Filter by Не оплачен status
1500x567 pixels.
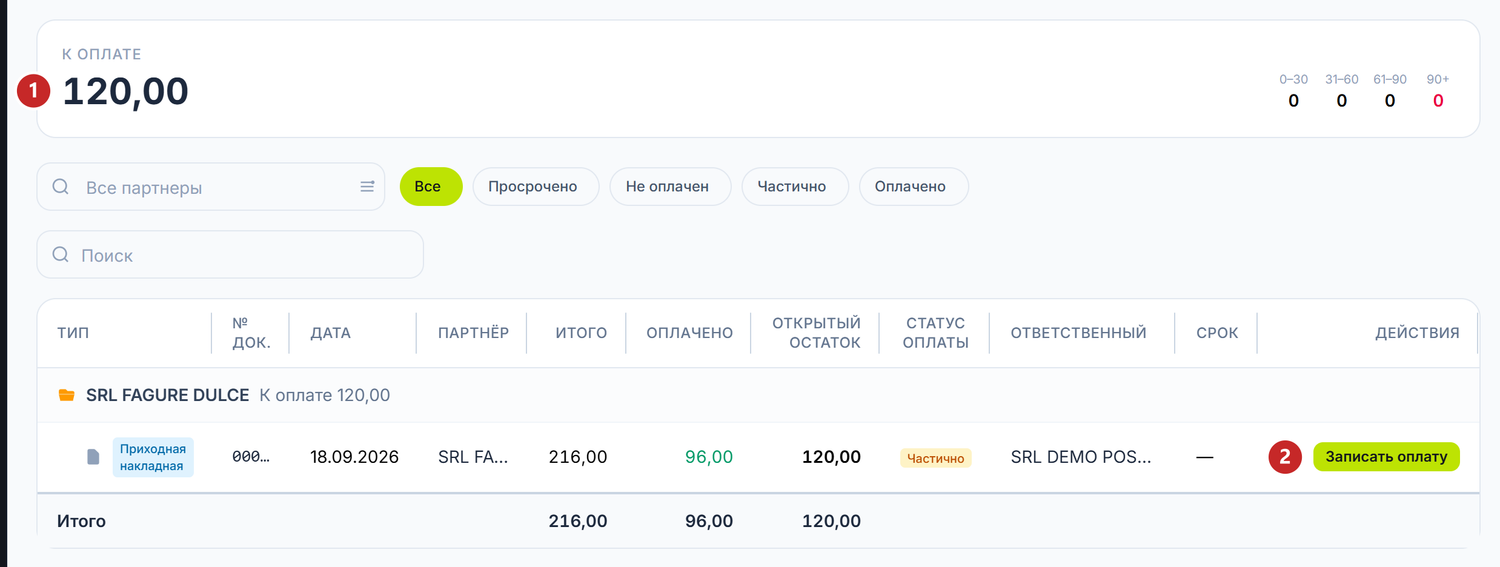click(670, 187)
